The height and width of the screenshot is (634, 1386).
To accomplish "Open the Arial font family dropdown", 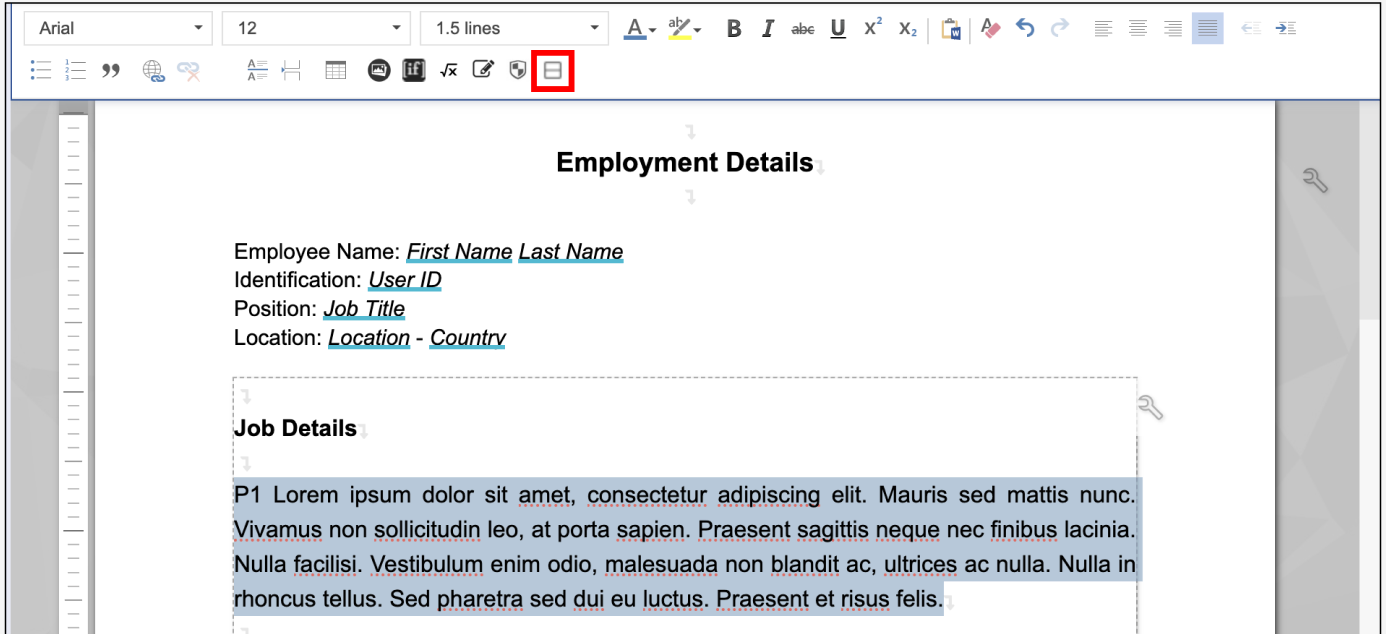I will (117, 28).
